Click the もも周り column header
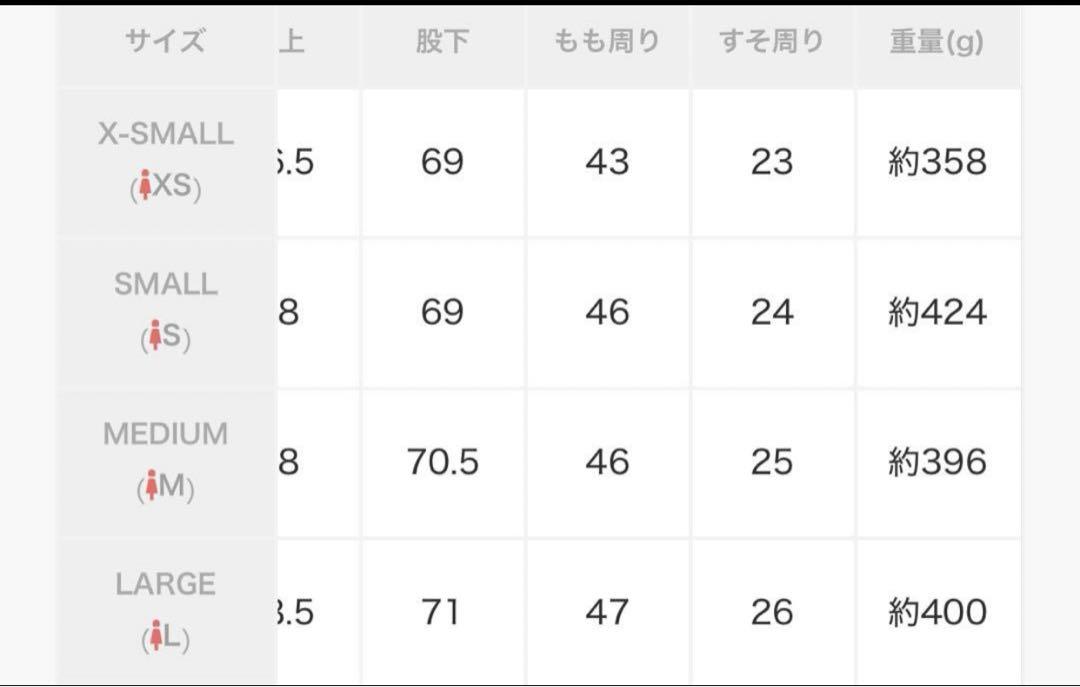Image resolution: width=1080 pixels, height=687 pixels. 608,43
